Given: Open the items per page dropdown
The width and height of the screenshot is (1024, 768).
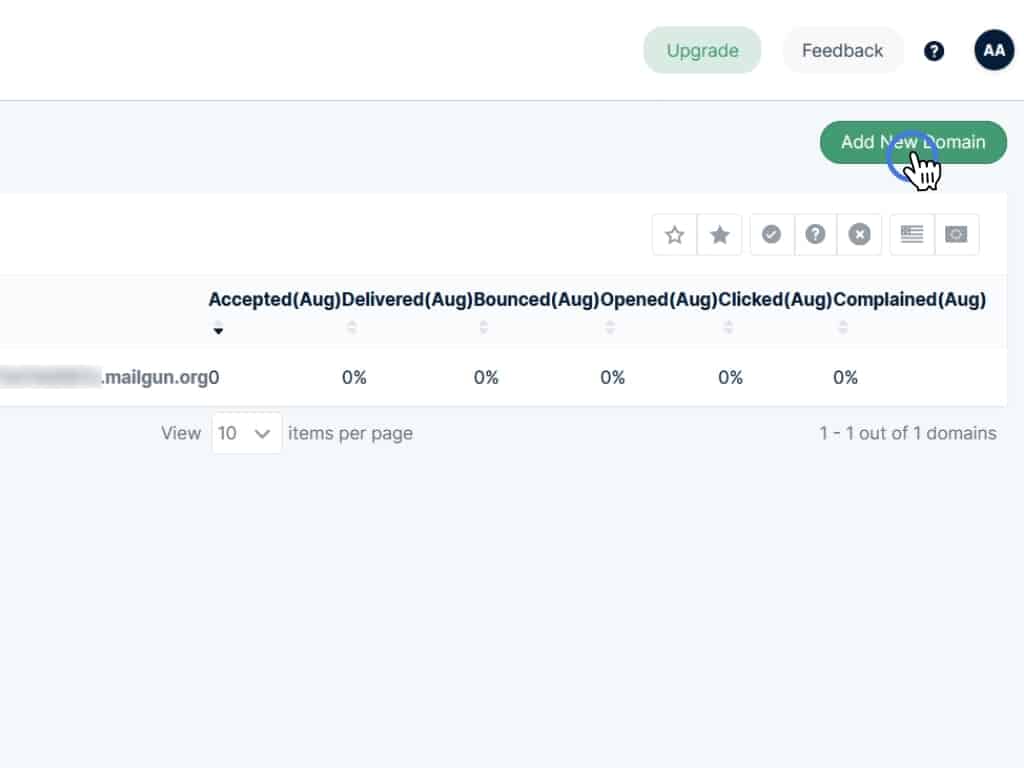Looking at the screenshot, I should pos(246,433).
